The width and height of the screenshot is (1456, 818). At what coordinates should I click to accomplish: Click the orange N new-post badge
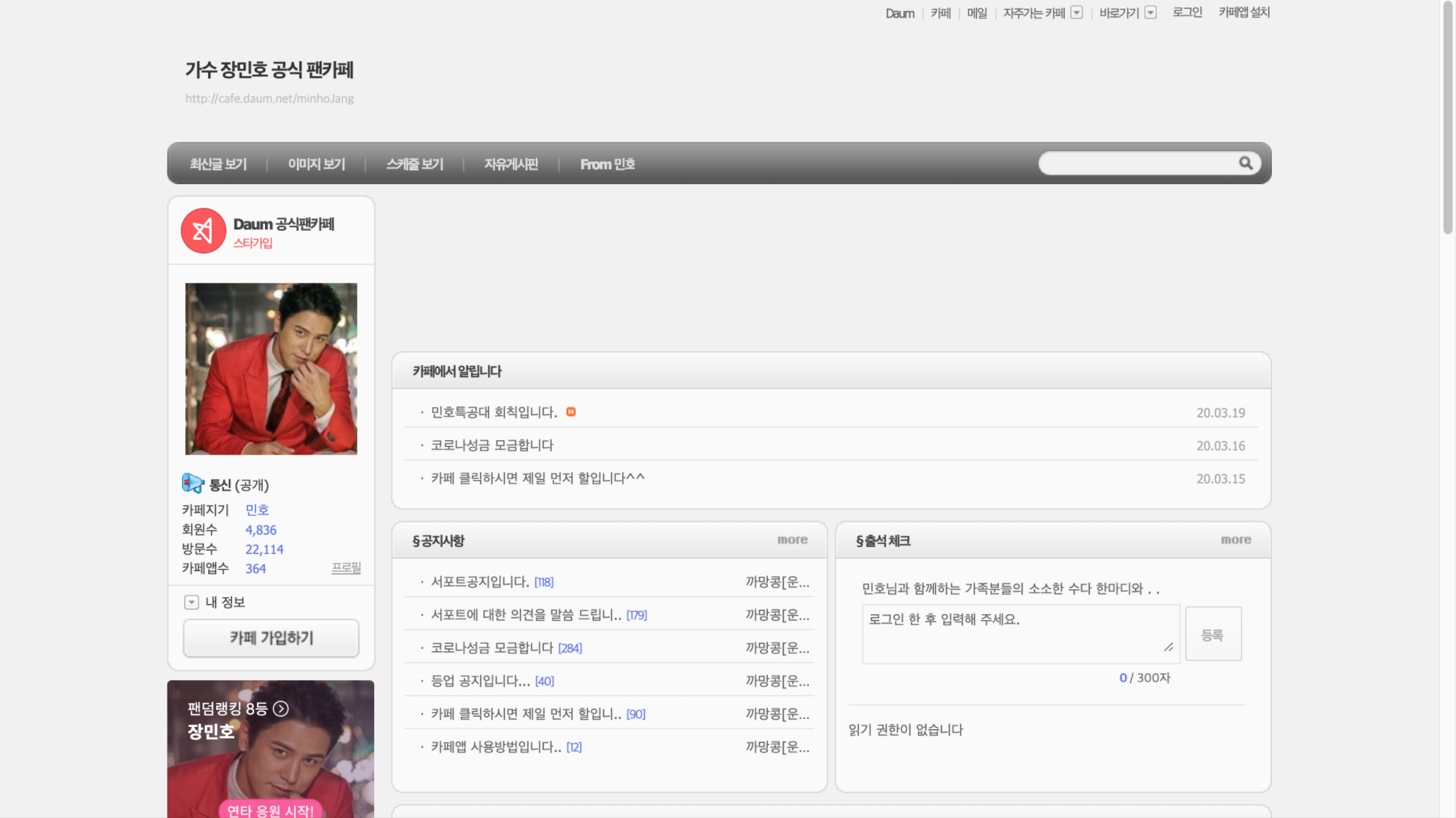pos(571,412)
